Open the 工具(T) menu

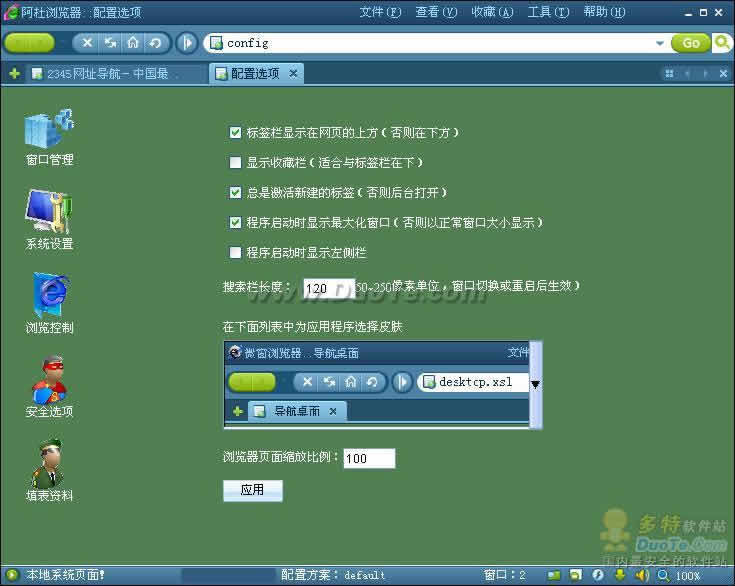(x=548, y=12)
